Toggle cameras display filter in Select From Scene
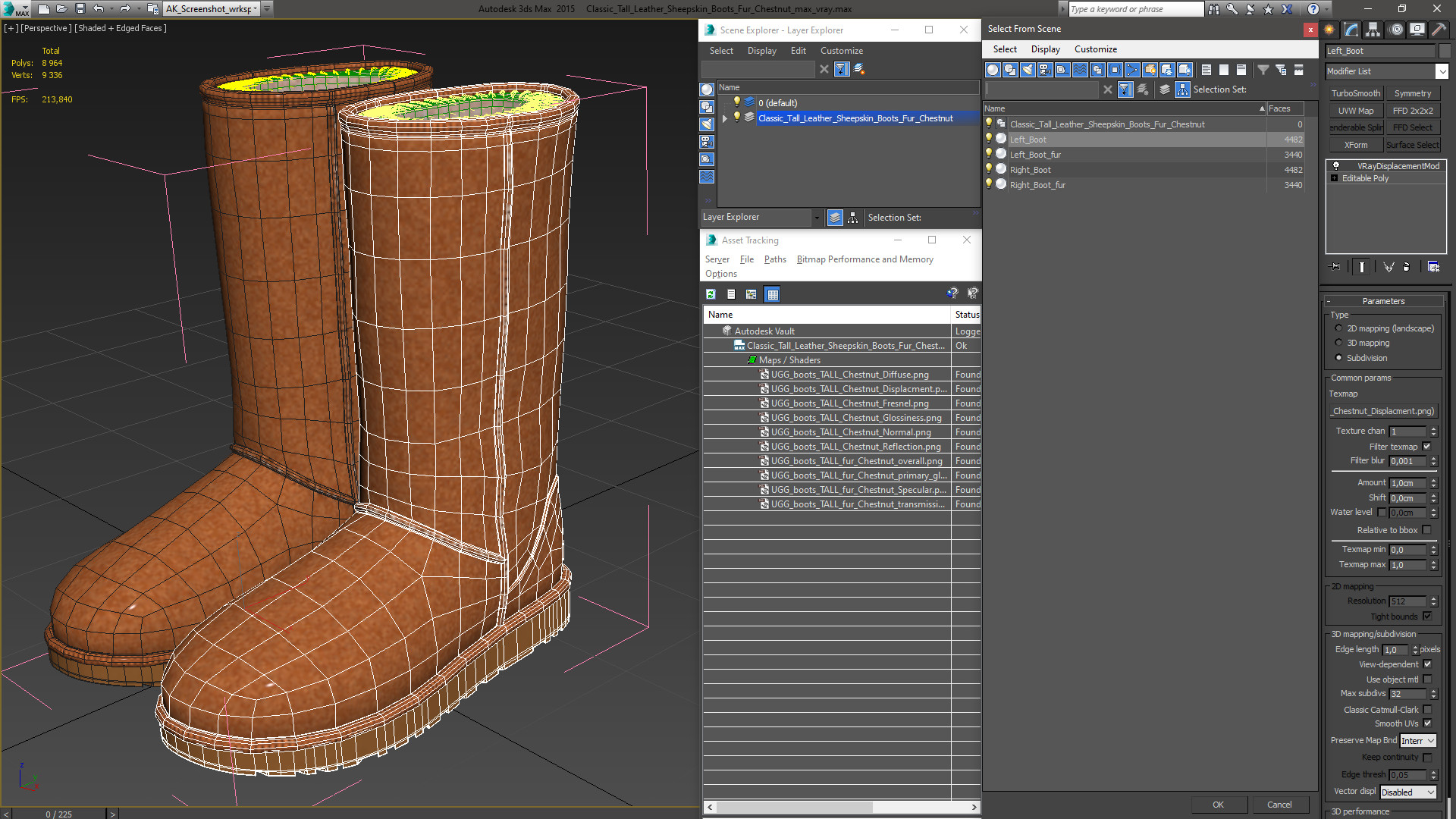1456x819 pixels. 1045,70
